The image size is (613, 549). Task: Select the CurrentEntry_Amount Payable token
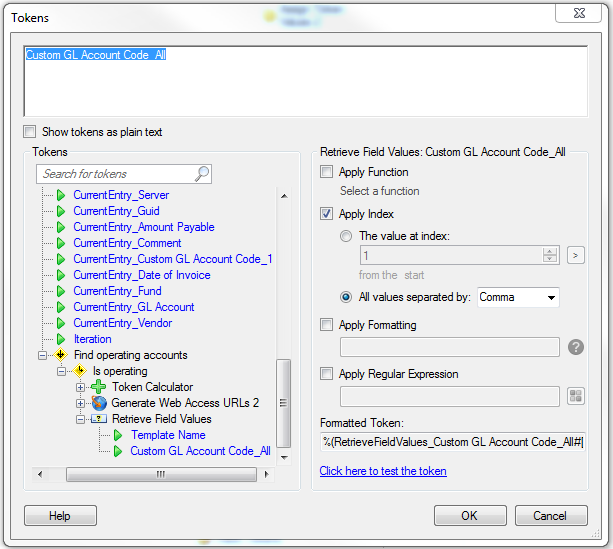click(x=144, y=227)
